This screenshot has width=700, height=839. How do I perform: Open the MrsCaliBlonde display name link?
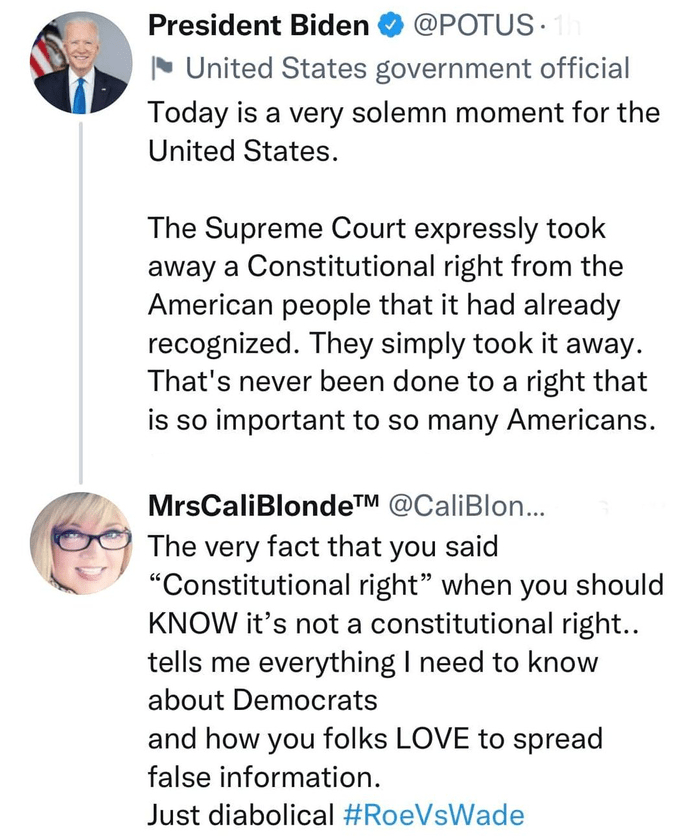point(261,505)
